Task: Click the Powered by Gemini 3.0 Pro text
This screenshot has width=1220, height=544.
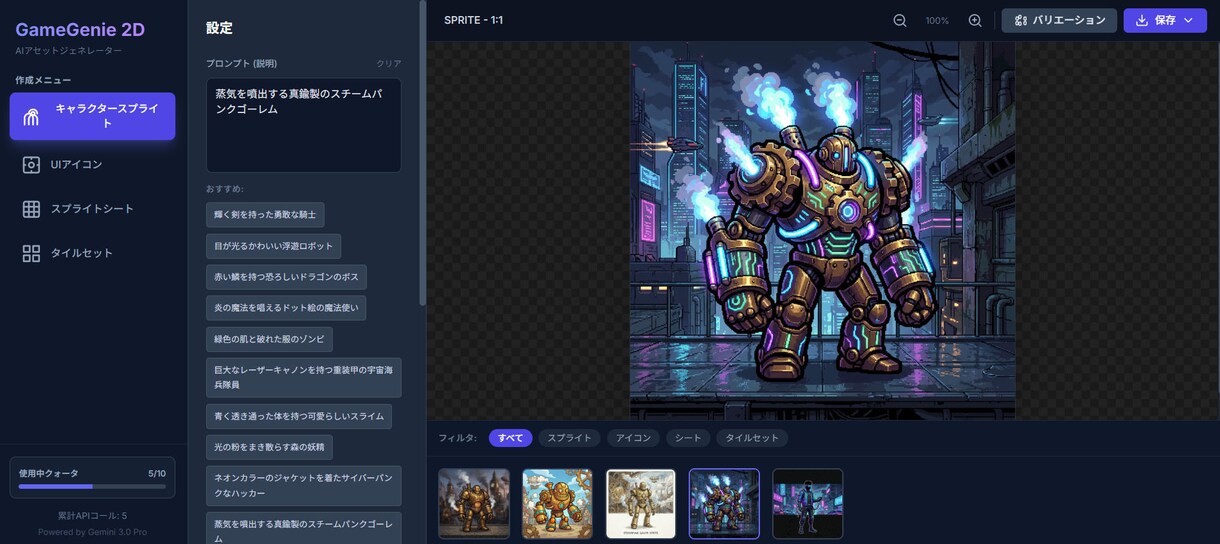Action: [92, 532]
